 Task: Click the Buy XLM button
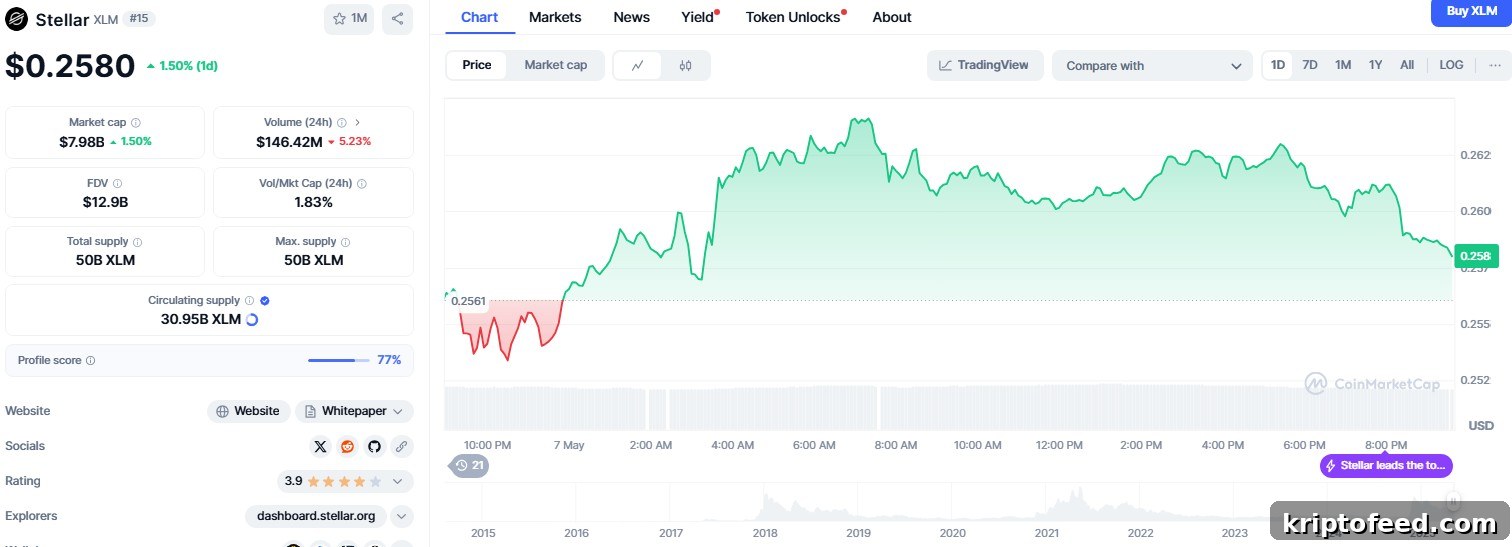click(x=1471, y=11)
